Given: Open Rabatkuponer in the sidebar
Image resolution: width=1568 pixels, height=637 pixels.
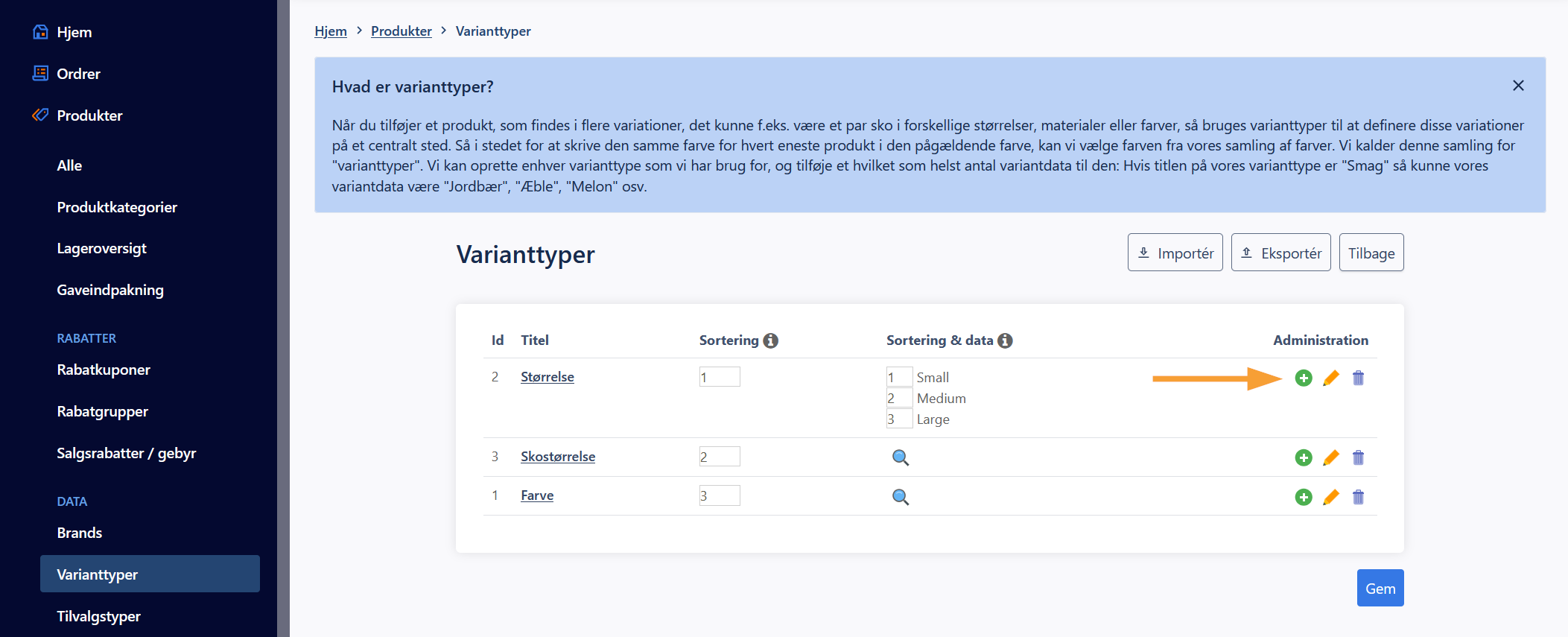Looking at the screenshot, I should pos(104,370).
